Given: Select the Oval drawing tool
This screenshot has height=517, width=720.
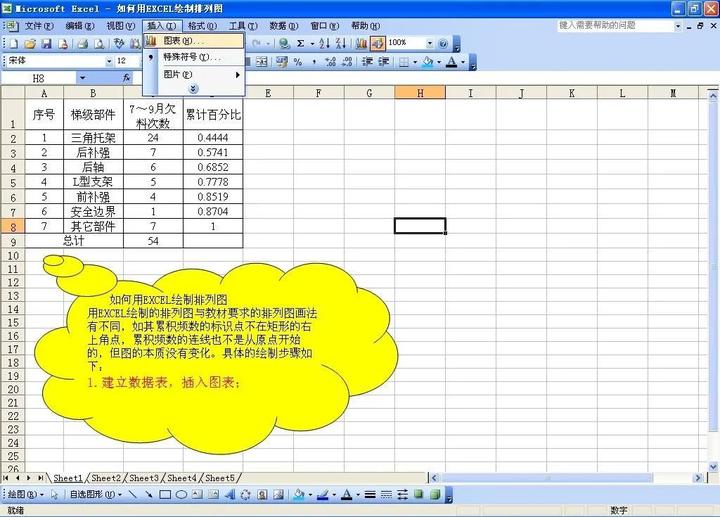Looking at the screenshot, I should pyautogui.click(x=181, y=495).
